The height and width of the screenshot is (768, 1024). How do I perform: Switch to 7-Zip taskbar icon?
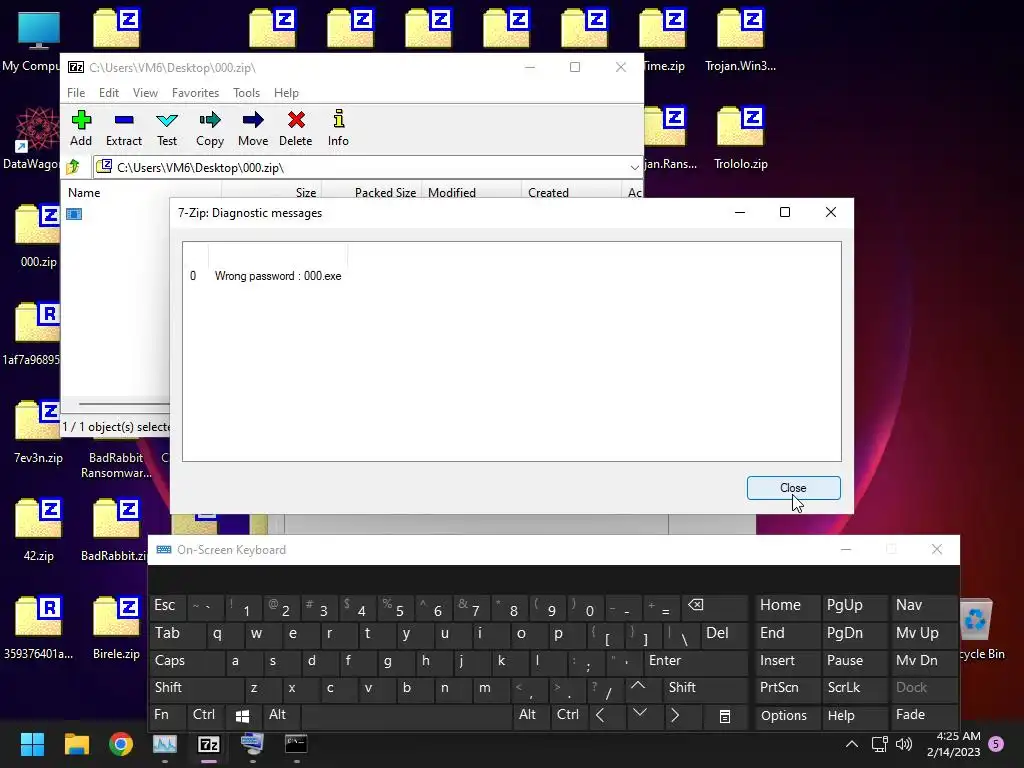coord(208,744)
